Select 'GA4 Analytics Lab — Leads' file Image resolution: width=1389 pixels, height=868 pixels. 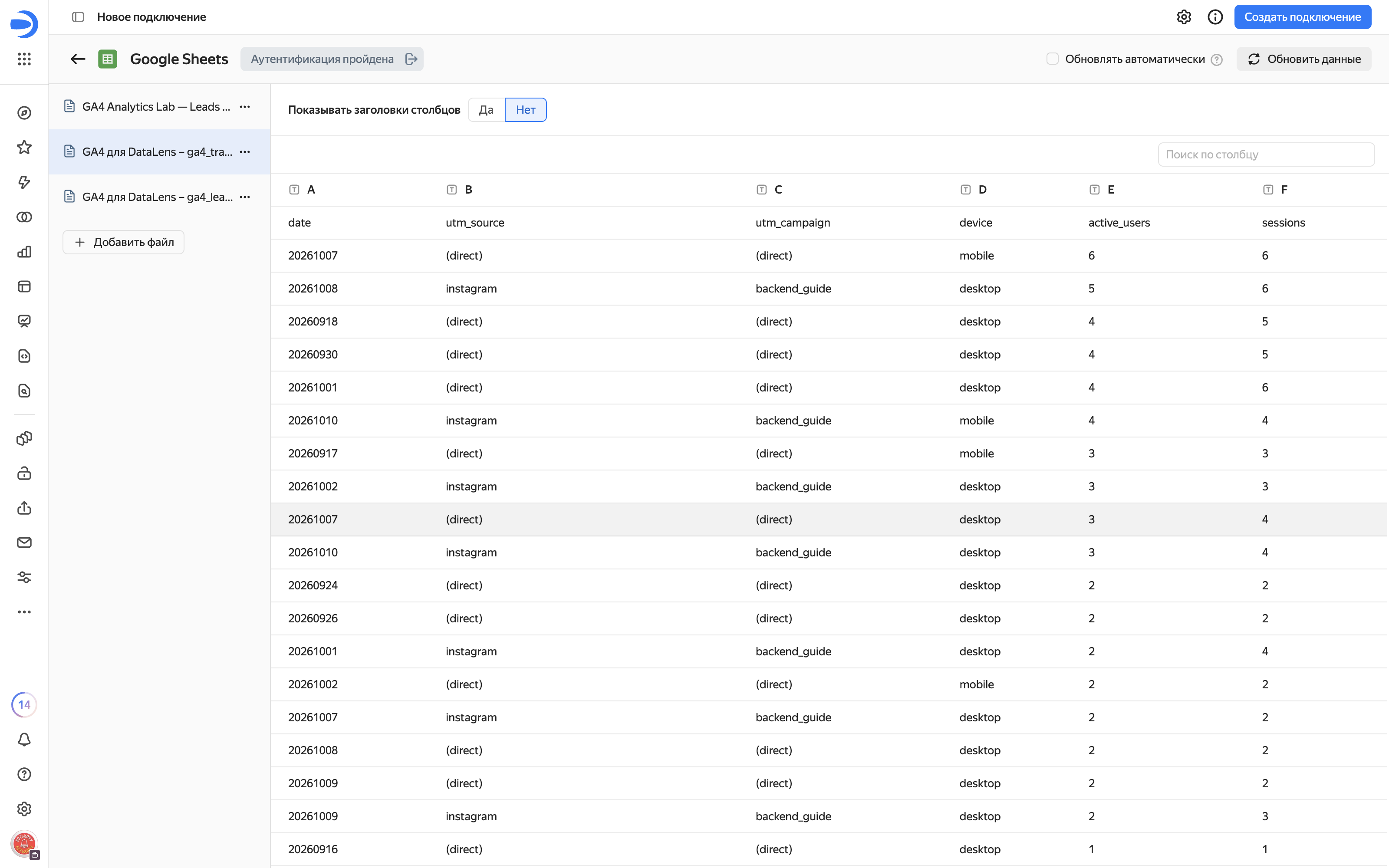coord(159,107)
